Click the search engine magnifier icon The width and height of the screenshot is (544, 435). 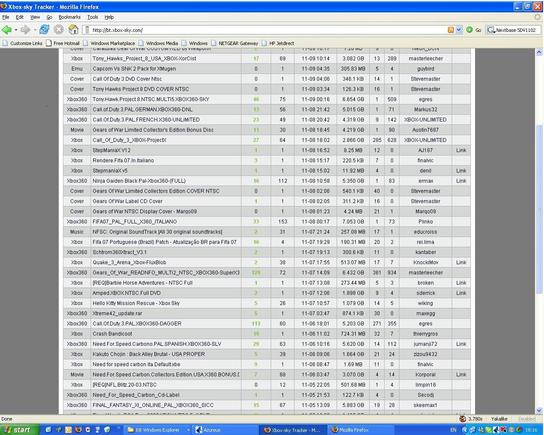pos(491,30)
